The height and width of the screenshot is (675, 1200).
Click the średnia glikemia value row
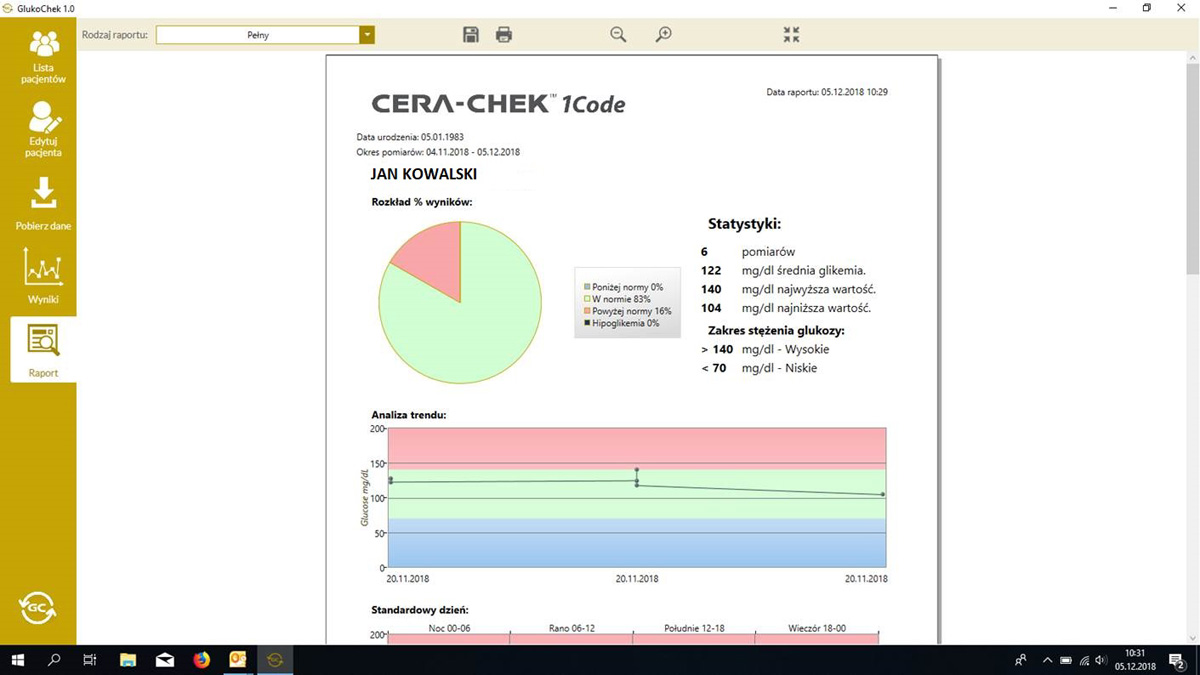coord(783,270)
